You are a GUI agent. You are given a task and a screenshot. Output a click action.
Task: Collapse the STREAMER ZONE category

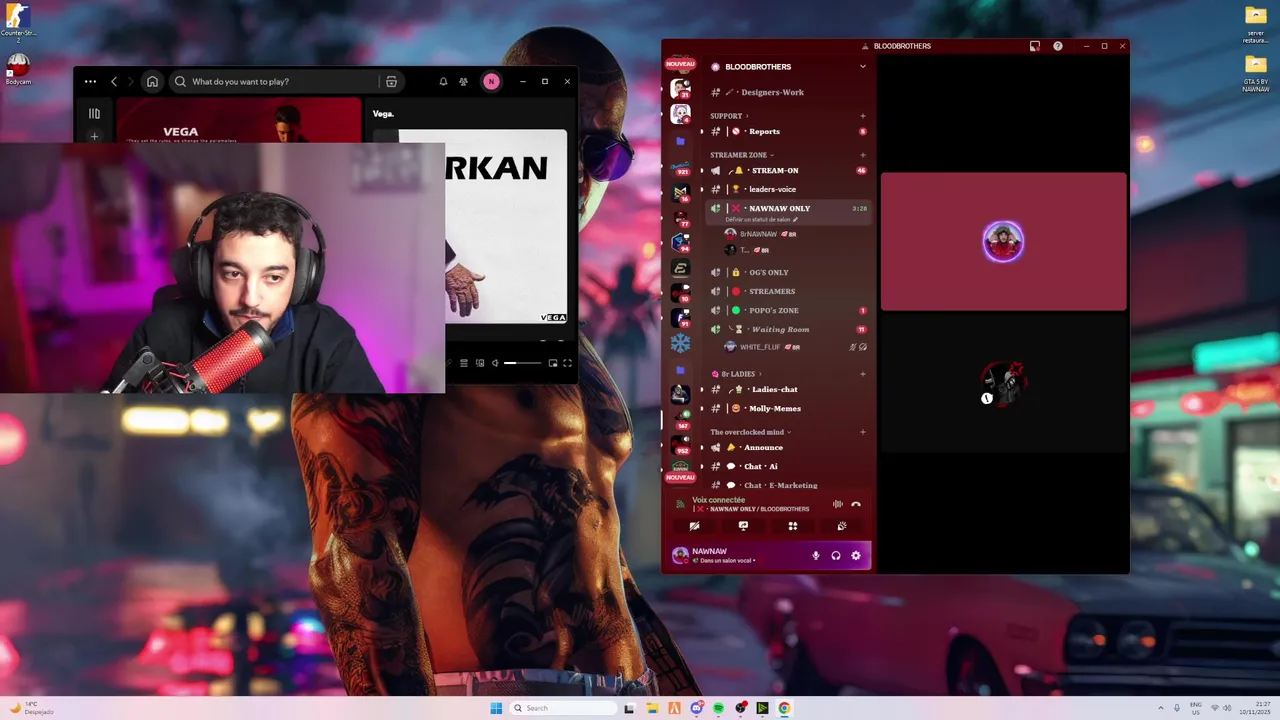point(742,155)
